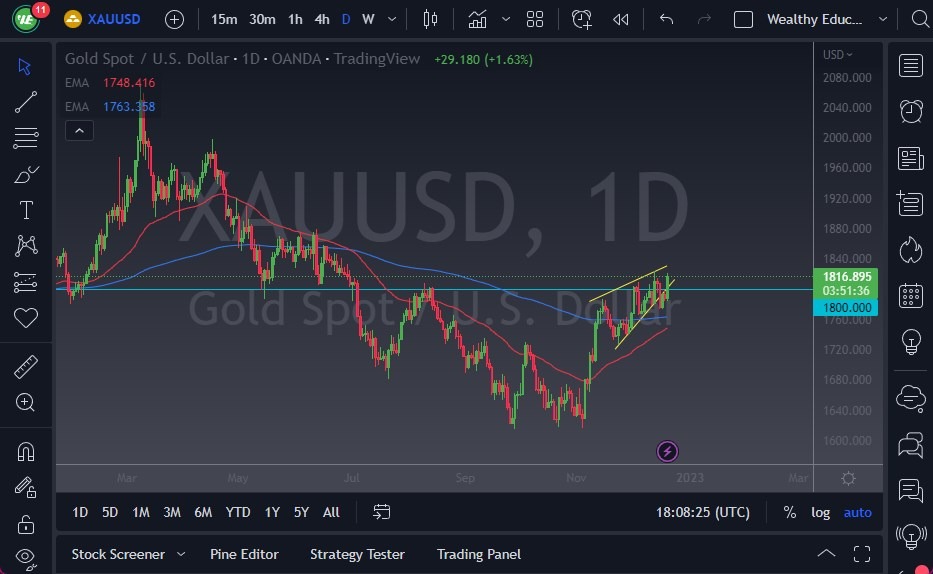Screen dimensions: 933x574
Task: Expand the Stock Screener dropdown arrow
Action: [181, 554]
